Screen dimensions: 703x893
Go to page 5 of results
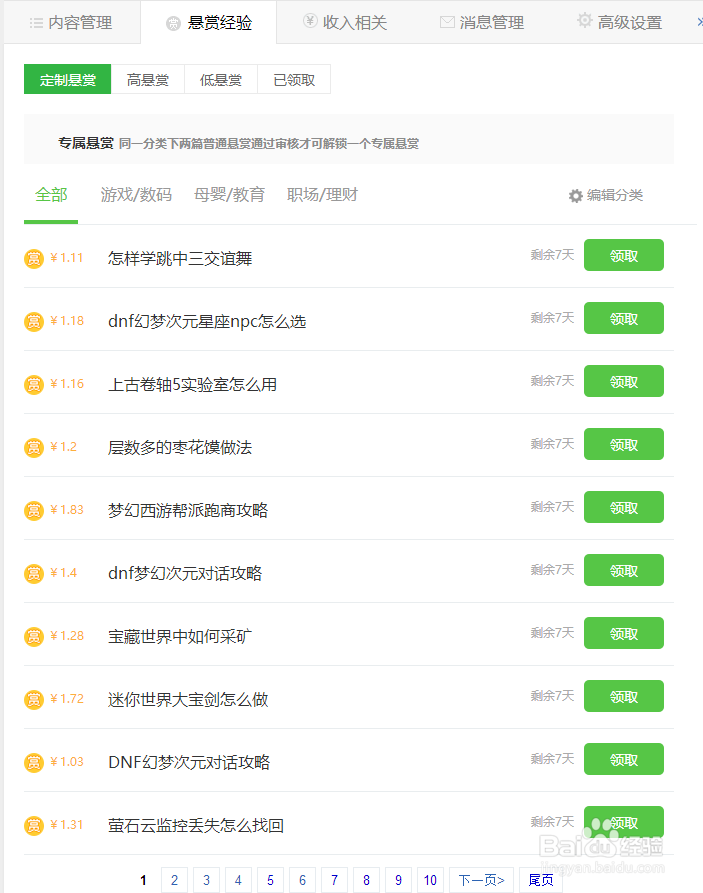click(270, 880)
